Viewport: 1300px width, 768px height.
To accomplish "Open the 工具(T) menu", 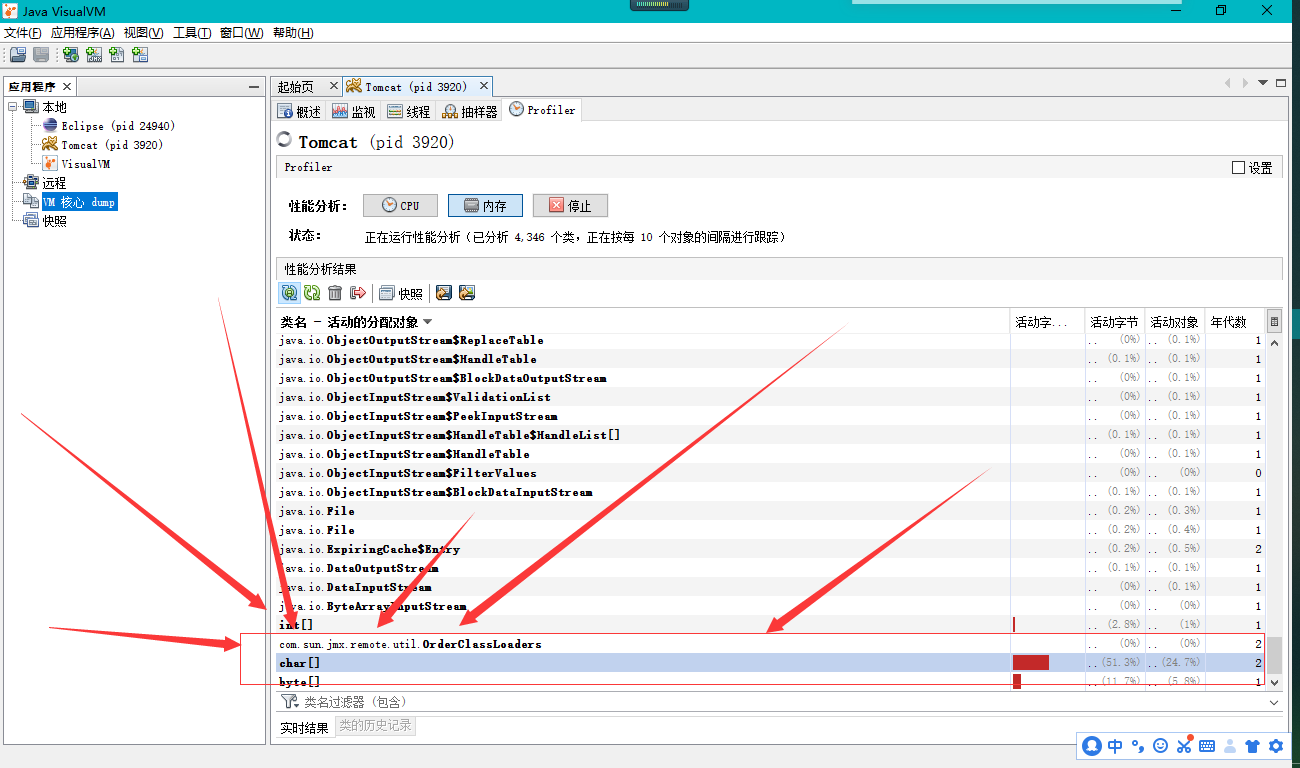I will point(192,33).
